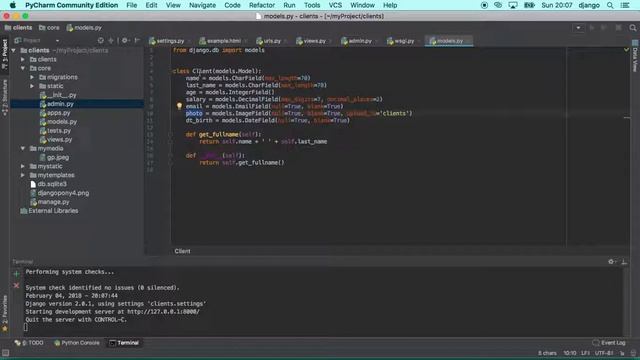The height and width of the screenshot is (360, 640).
Task: Toggle the Python Console tool window
Action: [77, 343]
